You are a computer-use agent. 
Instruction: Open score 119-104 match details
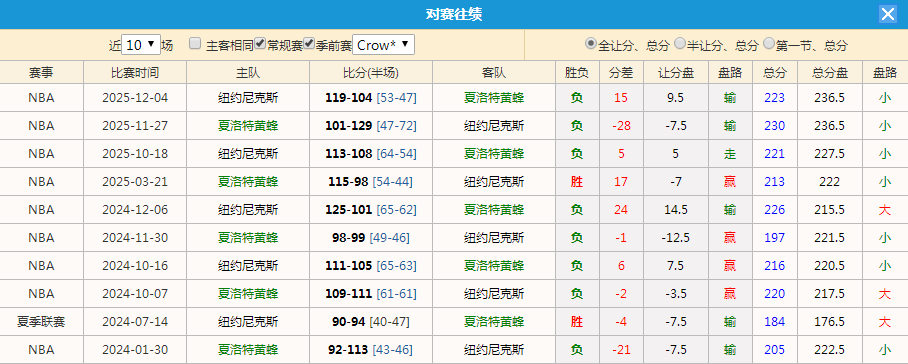coord(349,98)
